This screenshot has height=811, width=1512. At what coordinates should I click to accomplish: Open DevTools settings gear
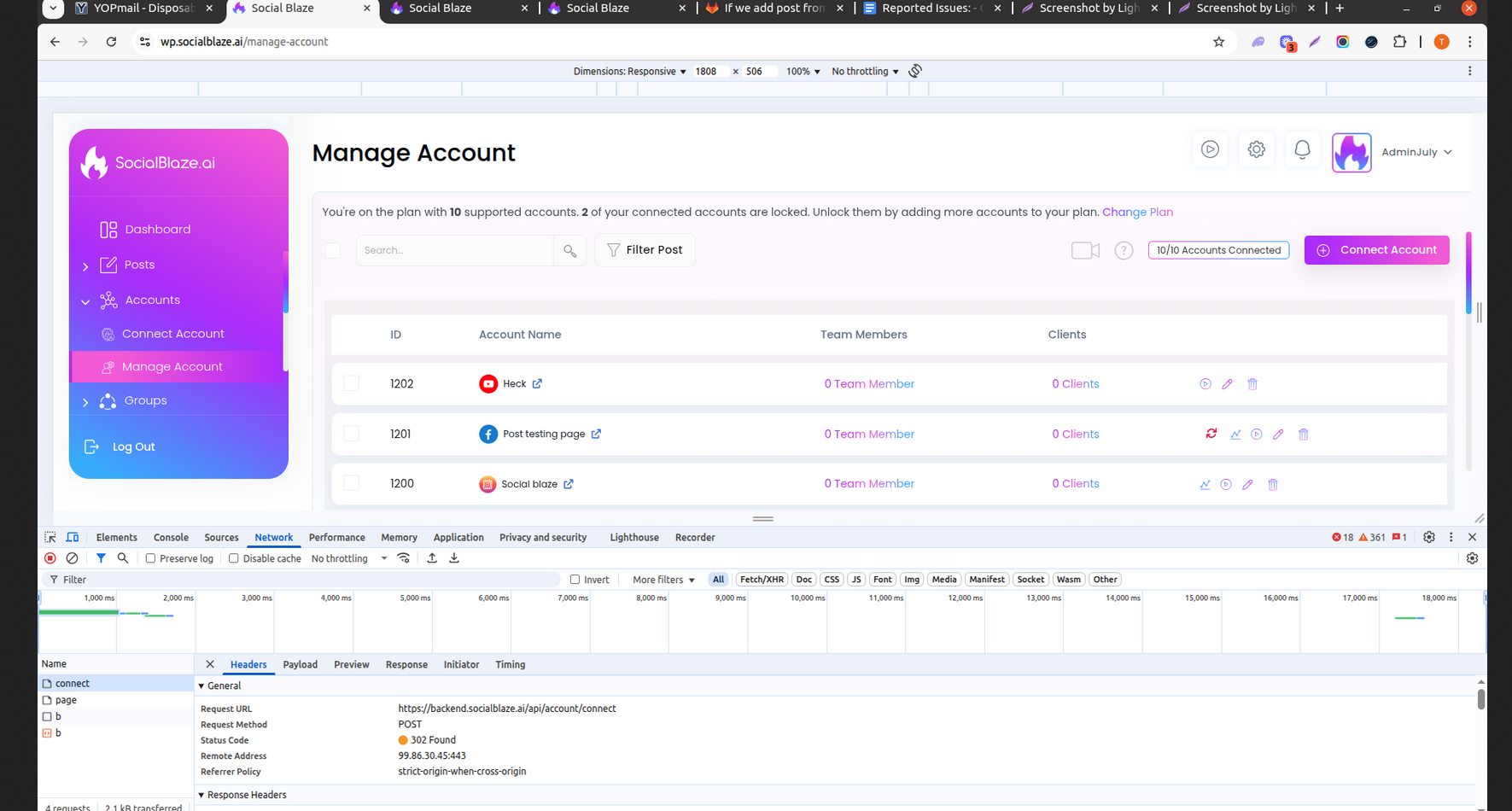tap(1429, 537)
